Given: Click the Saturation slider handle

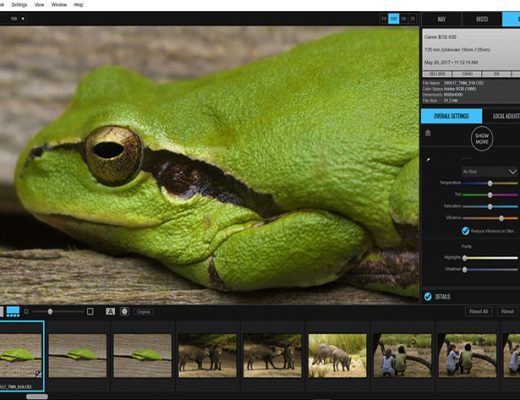Looking at the screenshot, I should [x=490, y=207].
